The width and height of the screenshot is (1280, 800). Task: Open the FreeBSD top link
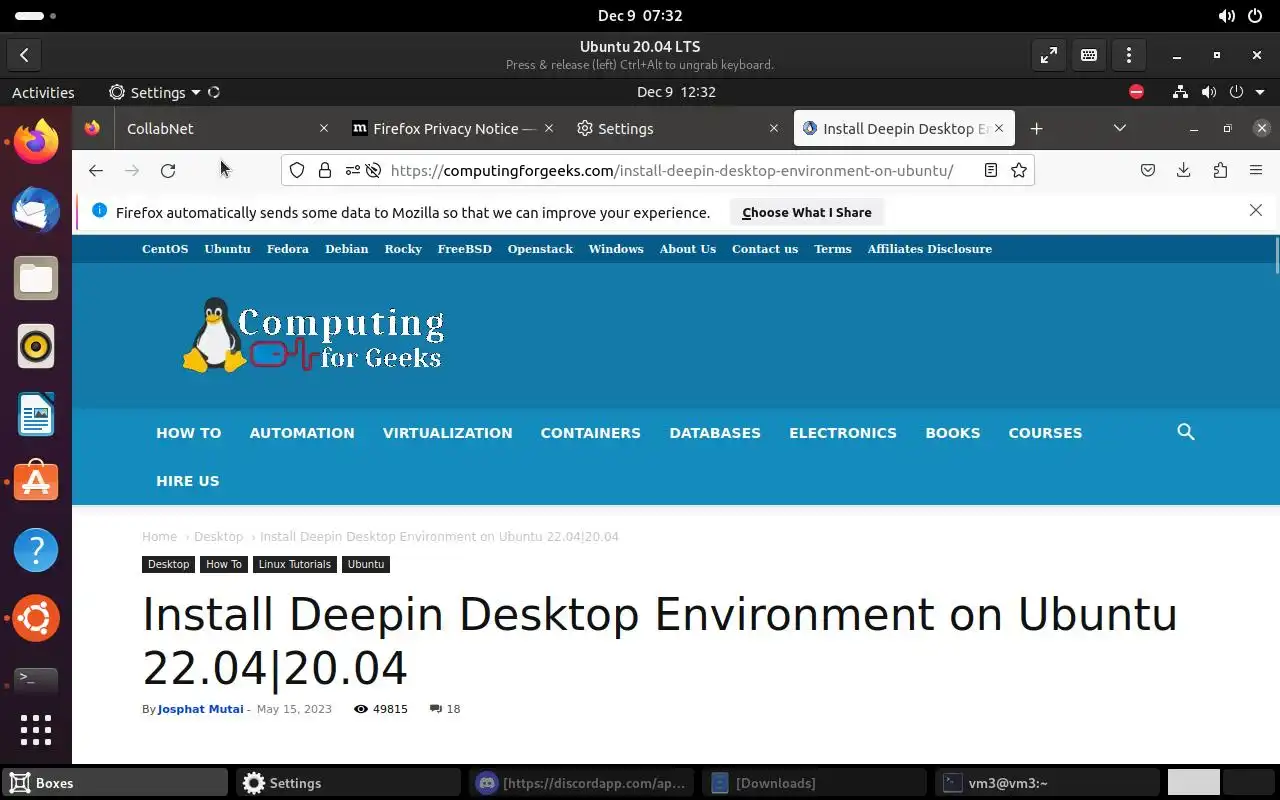click(465, 249)
